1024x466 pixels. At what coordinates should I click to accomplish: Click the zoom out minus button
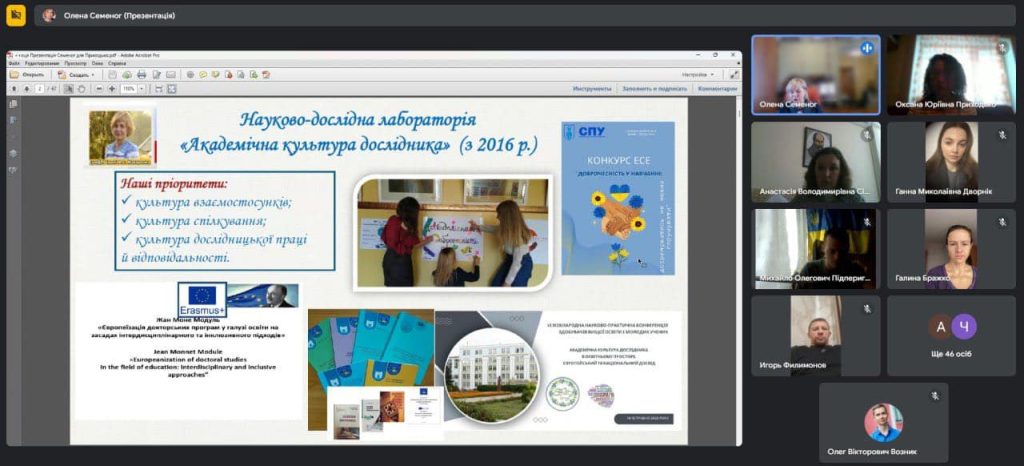pyautogui.click(x=98, y=88)
